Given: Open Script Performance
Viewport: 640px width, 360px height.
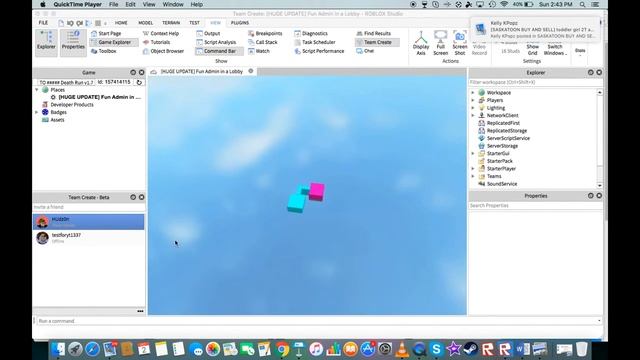Looking at the screenshot, I should [x=319, y=51].
